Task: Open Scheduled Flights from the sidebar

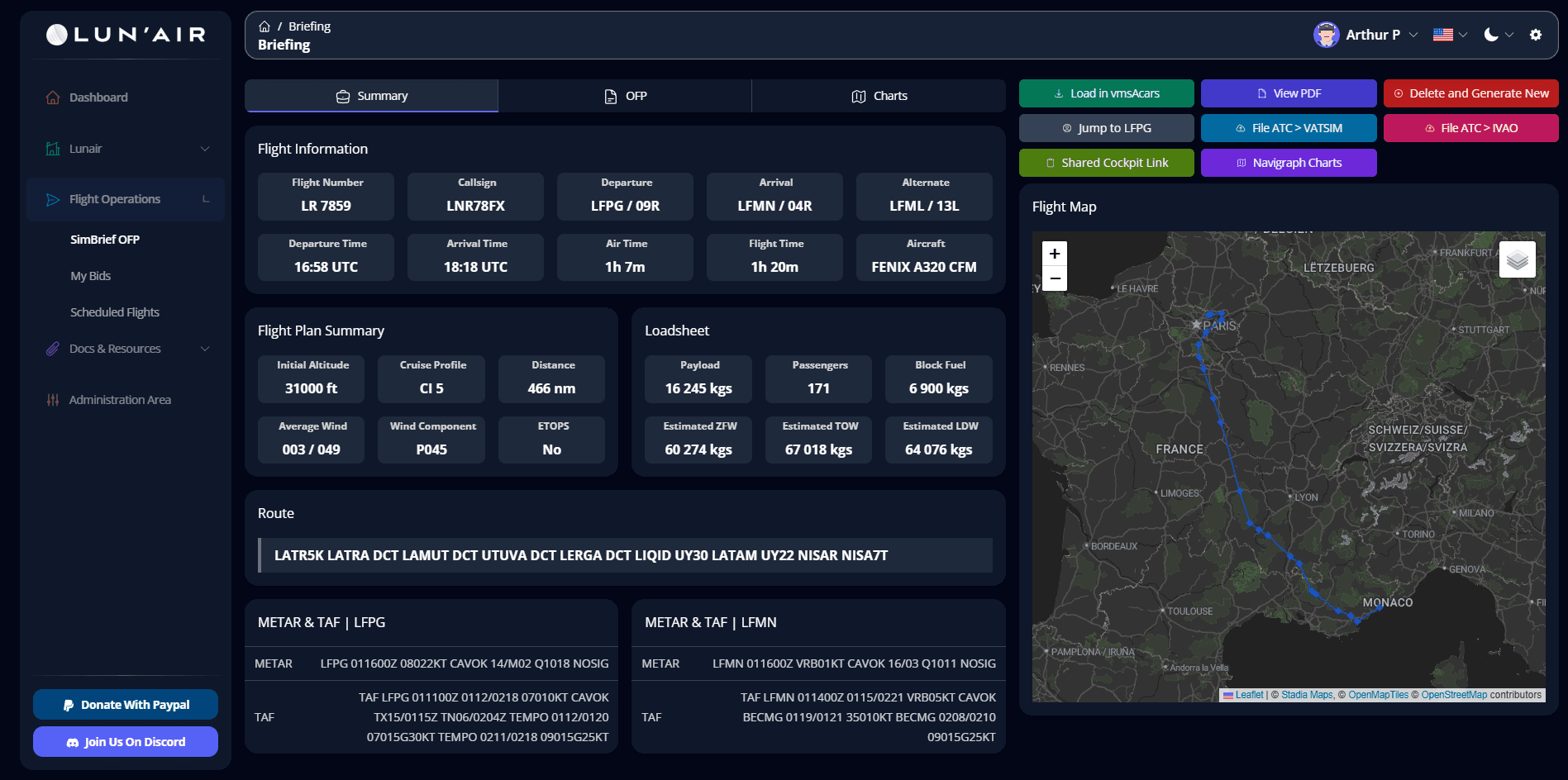Action: [114, 312]
